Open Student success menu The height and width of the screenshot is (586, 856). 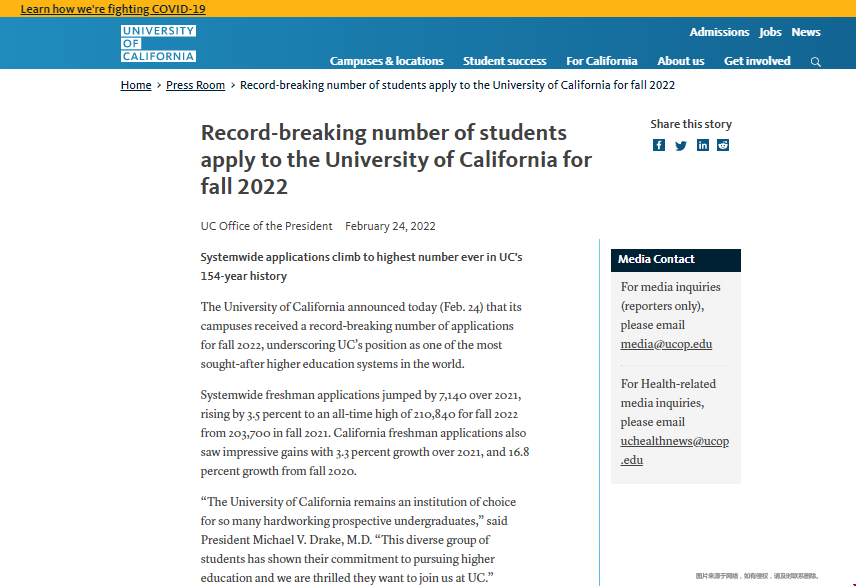click(504, 61)
